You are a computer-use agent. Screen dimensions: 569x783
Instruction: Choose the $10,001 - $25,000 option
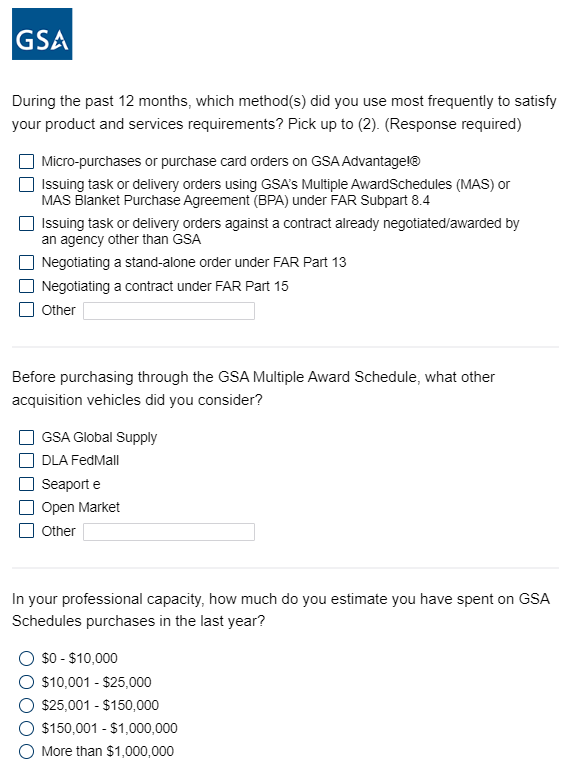26,682
